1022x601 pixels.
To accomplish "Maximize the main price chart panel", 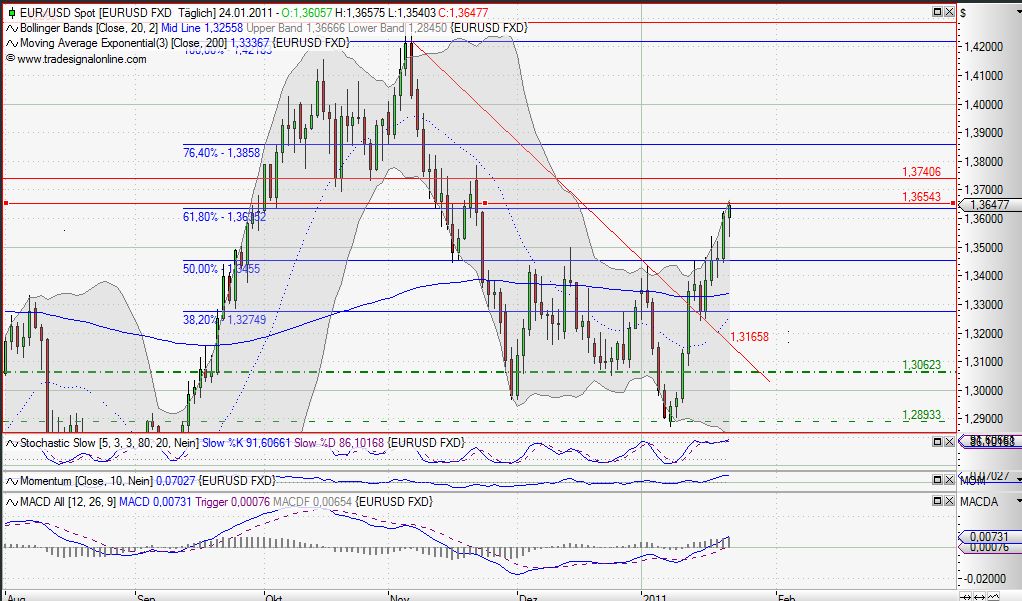I will [938, 12].
